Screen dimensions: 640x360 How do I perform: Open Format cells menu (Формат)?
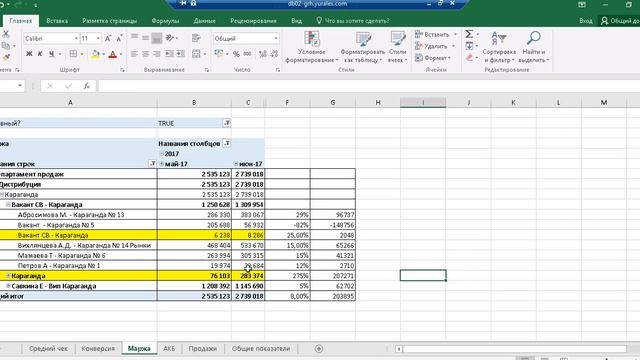[433, 58]
